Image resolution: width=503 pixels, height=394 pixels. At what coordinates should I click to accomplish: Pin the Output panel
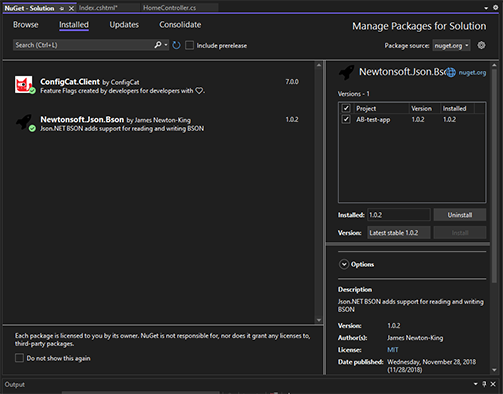(x=484, y=384)
